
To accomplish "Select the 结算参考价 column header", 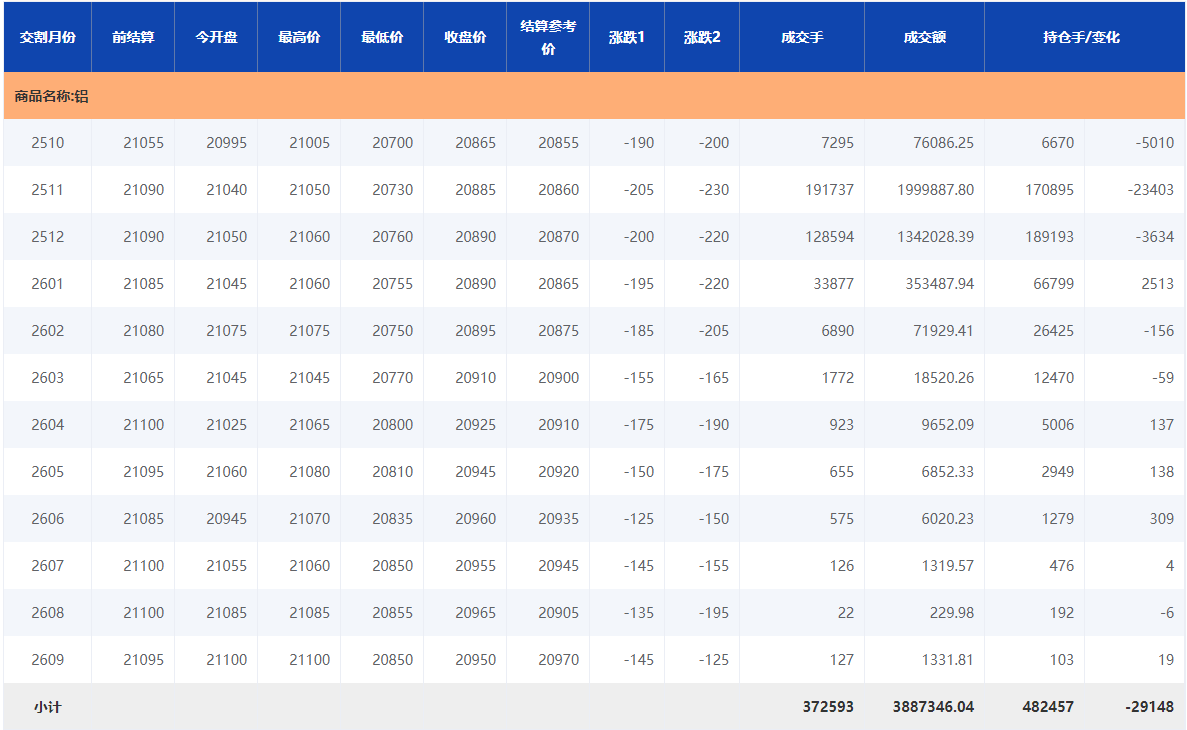I will (x=548, y=37).
